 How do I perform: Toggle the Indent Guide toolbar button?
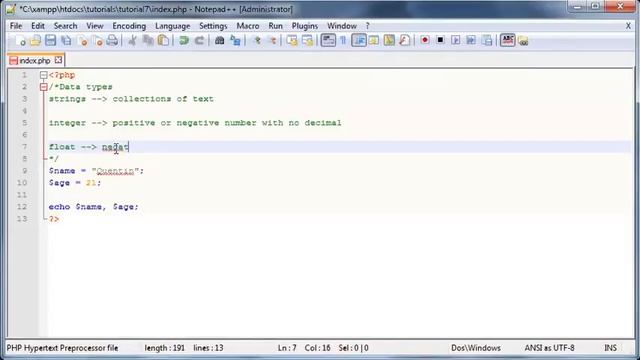[x=359, y=40]
